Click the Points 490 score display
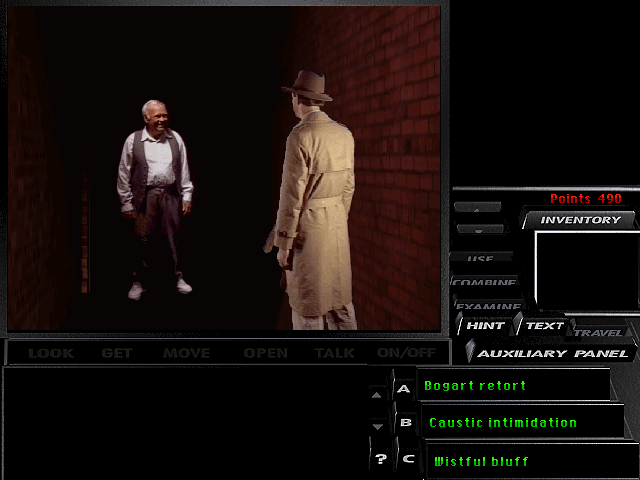The width and height of the screenshot is (640, 480). (x=586, y=198)
